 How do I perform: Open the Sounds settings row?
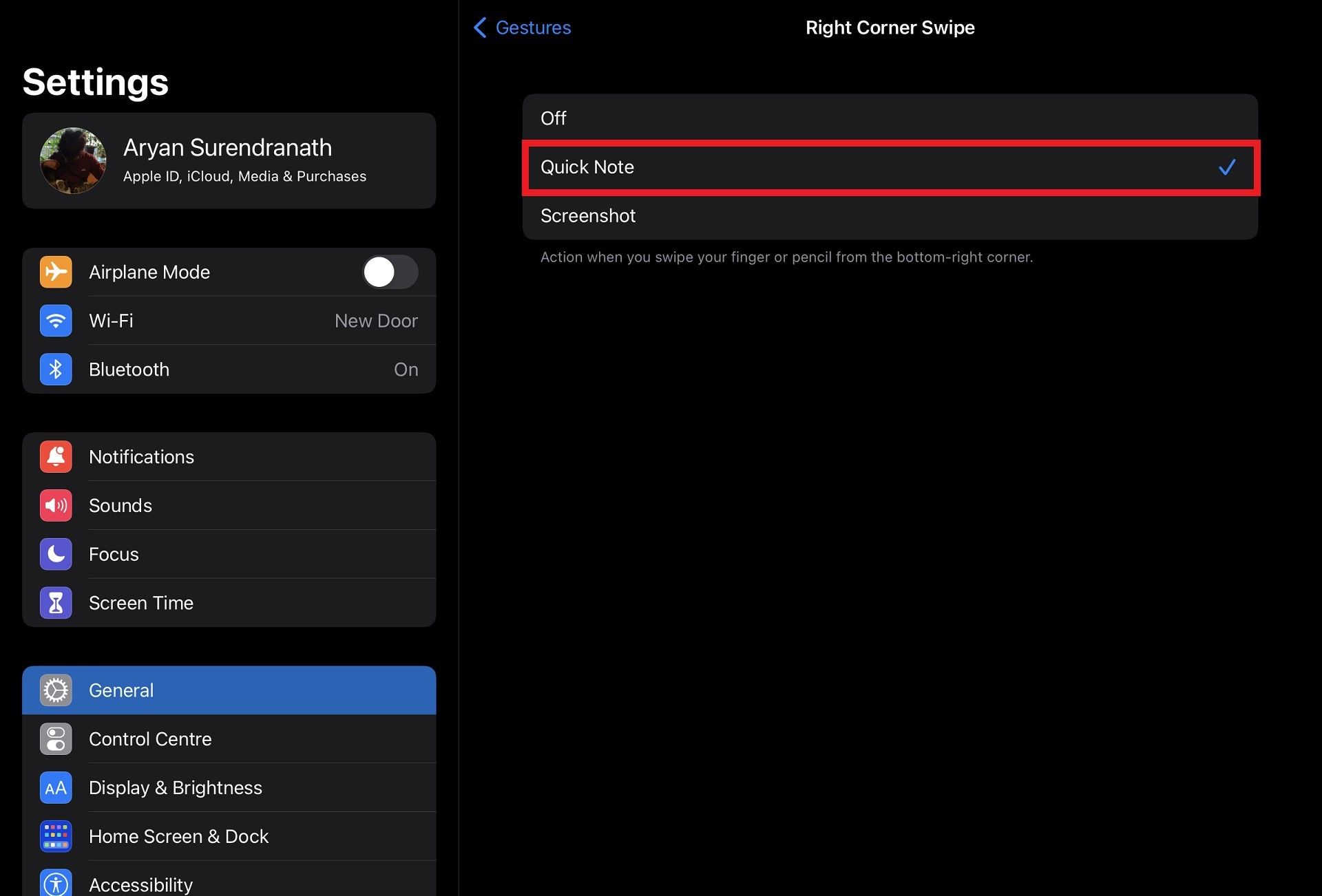229,506
